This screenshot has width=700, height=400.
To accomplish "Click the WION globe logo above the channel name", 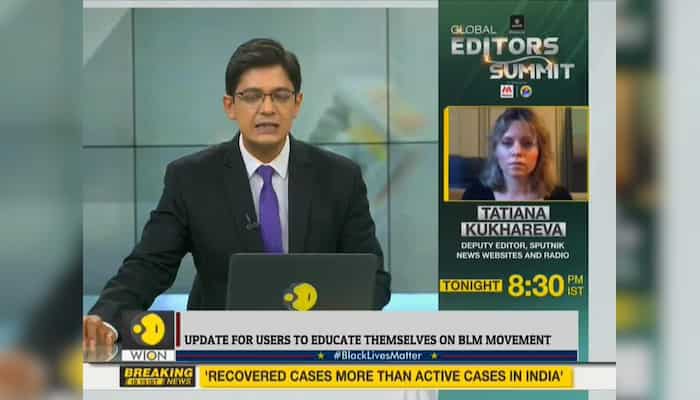I will (x=148, y=329).
